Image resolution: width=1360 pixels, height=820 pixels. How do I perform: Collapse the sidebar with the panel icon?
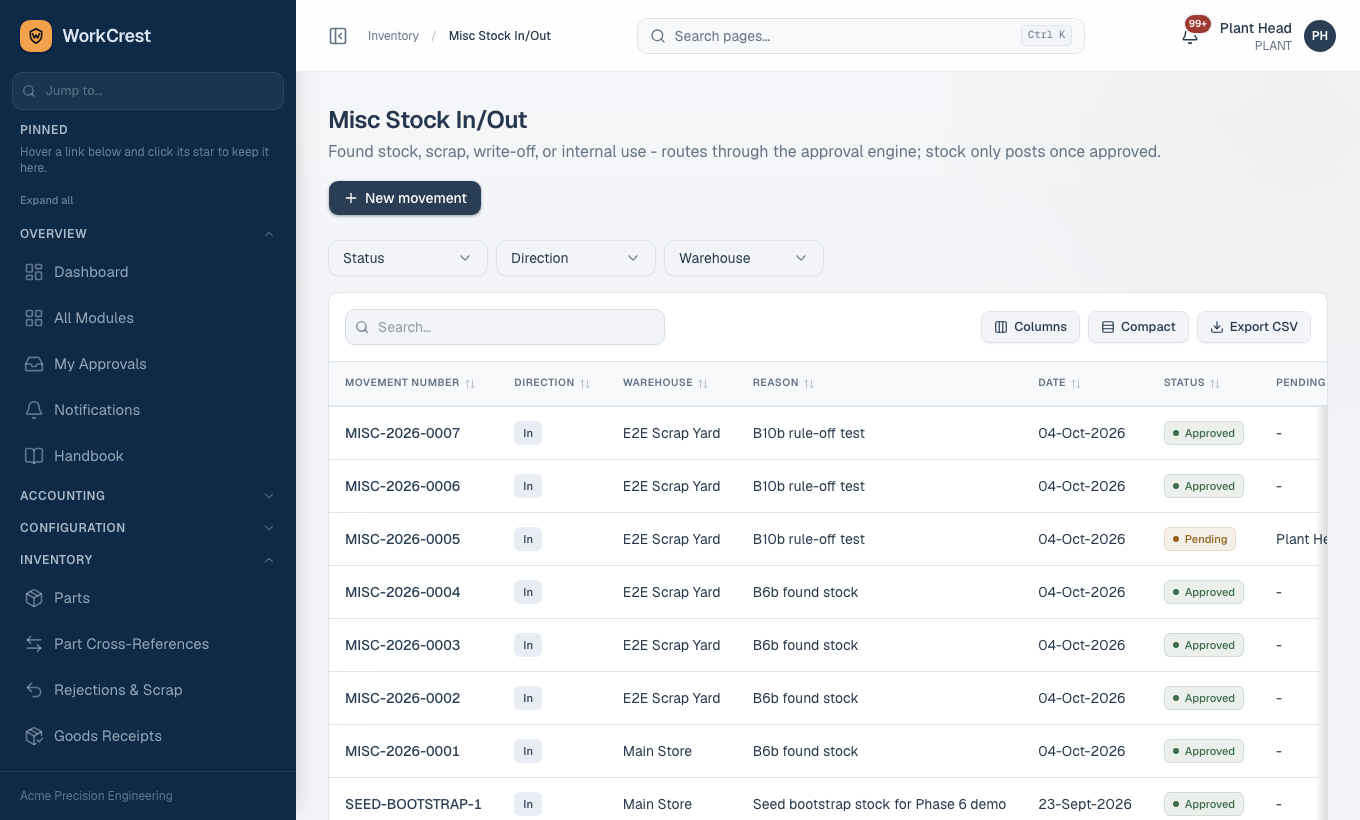click(338, 36)
